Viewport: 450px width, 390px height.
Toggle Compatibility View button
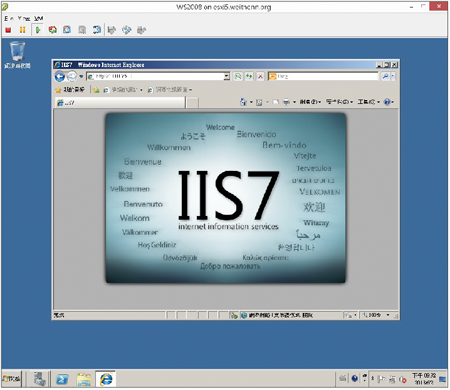pos(238,77)
